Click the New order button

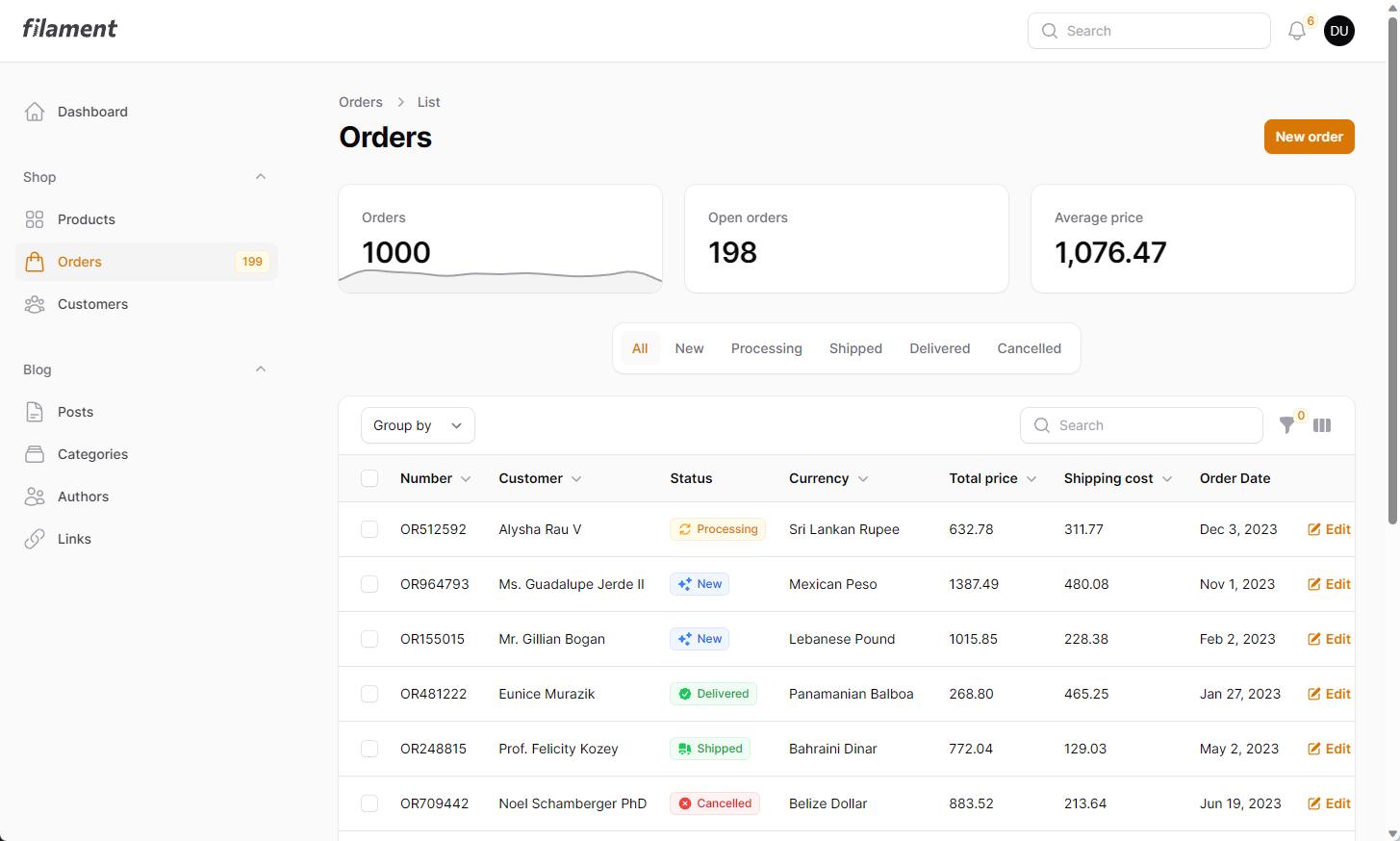pos(1308,136)
